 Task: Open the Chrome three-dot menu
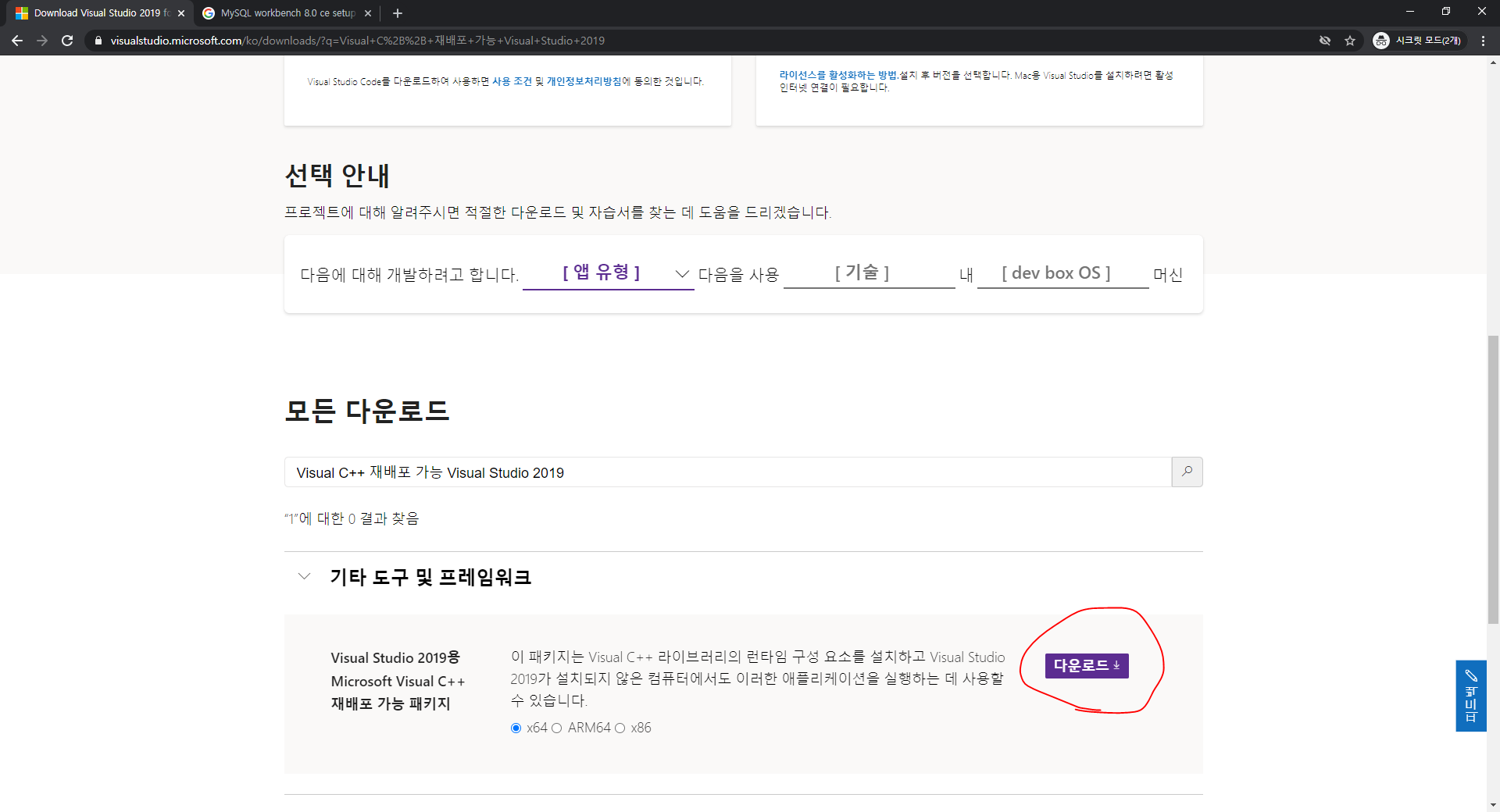point(1483,41)
